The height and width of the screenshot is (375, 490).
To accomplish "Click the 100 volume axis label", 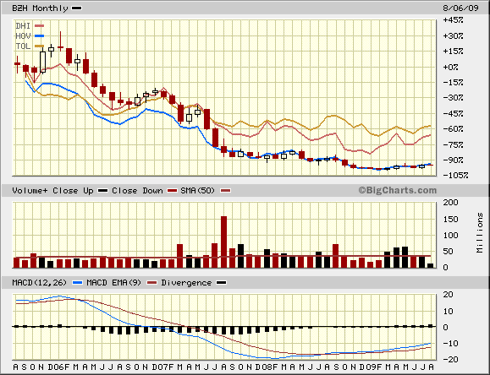I will coord(450,235).
